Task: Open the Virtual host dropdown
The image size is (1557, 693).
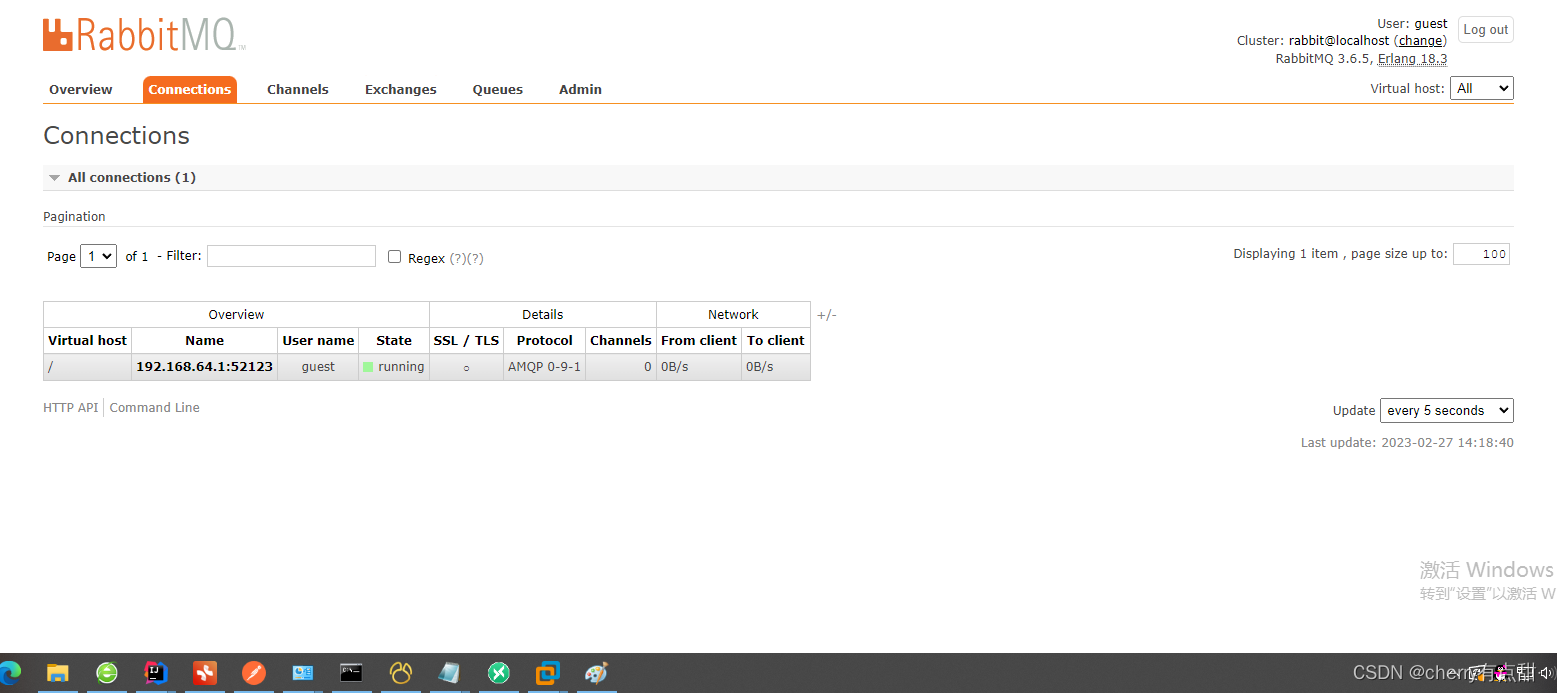Action: (x=1481, y=88)
